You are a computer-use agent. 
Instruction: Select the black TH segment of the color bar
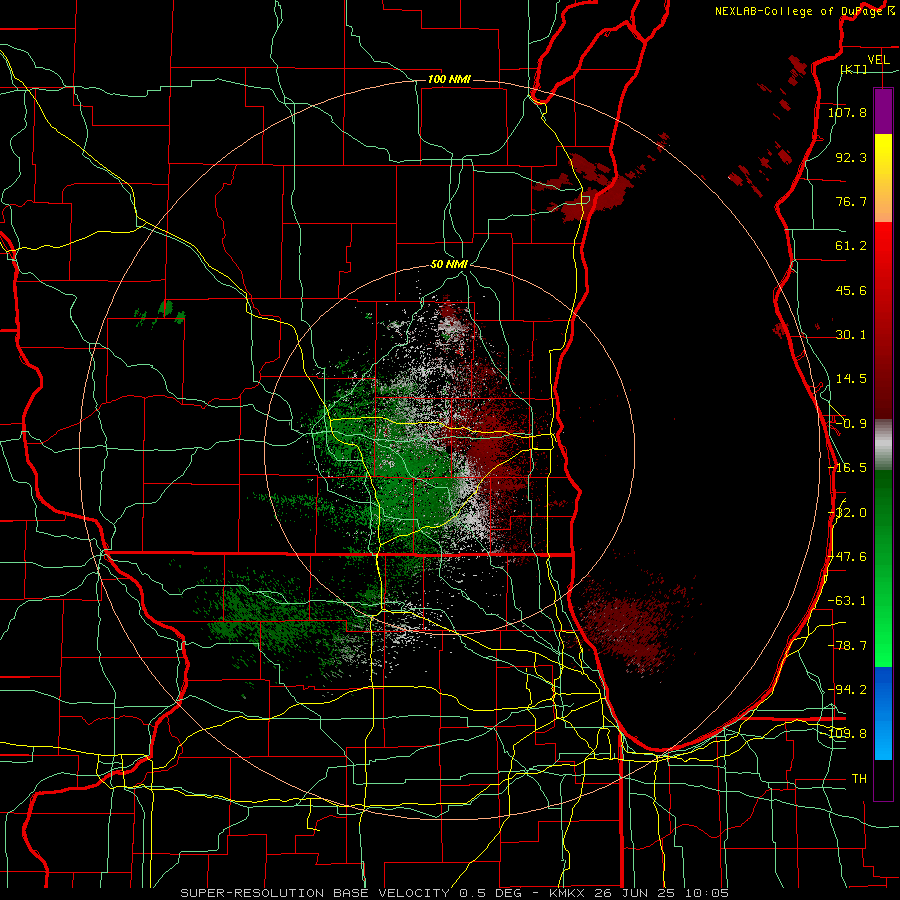(883, 780)
